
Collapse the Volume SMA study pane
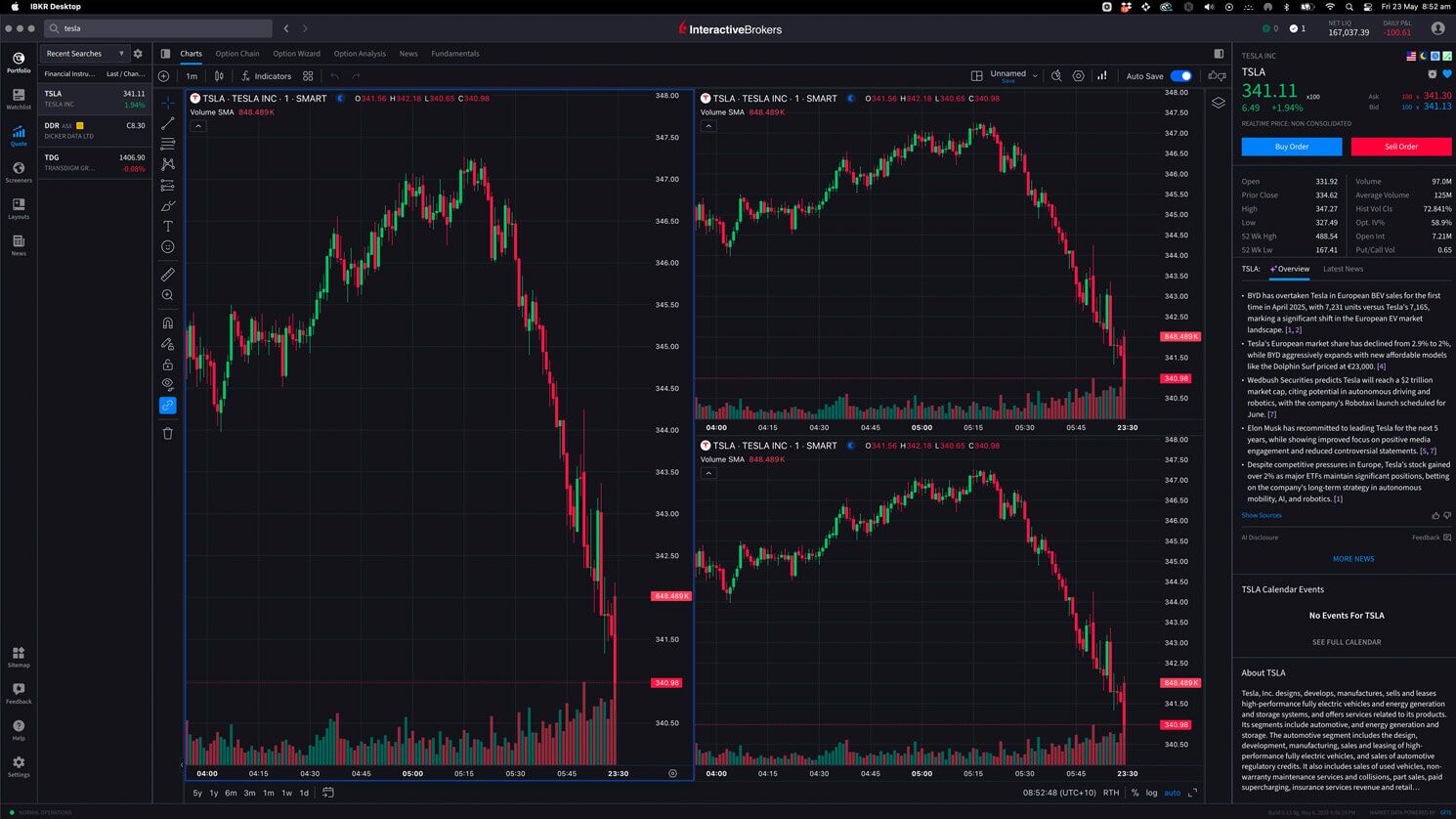198,125
